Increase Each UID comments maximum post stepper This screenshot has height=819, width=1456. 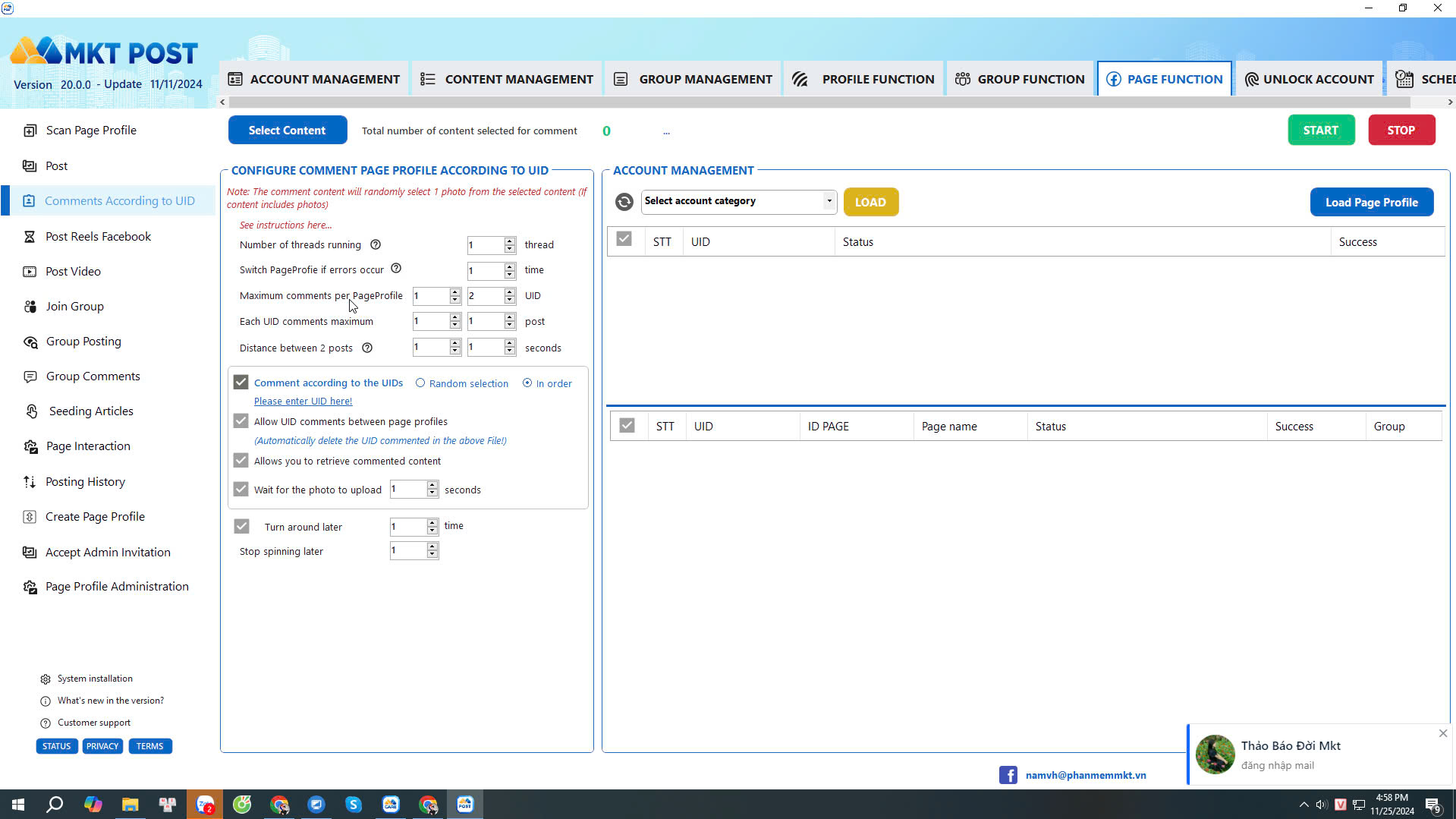(510, 317)
